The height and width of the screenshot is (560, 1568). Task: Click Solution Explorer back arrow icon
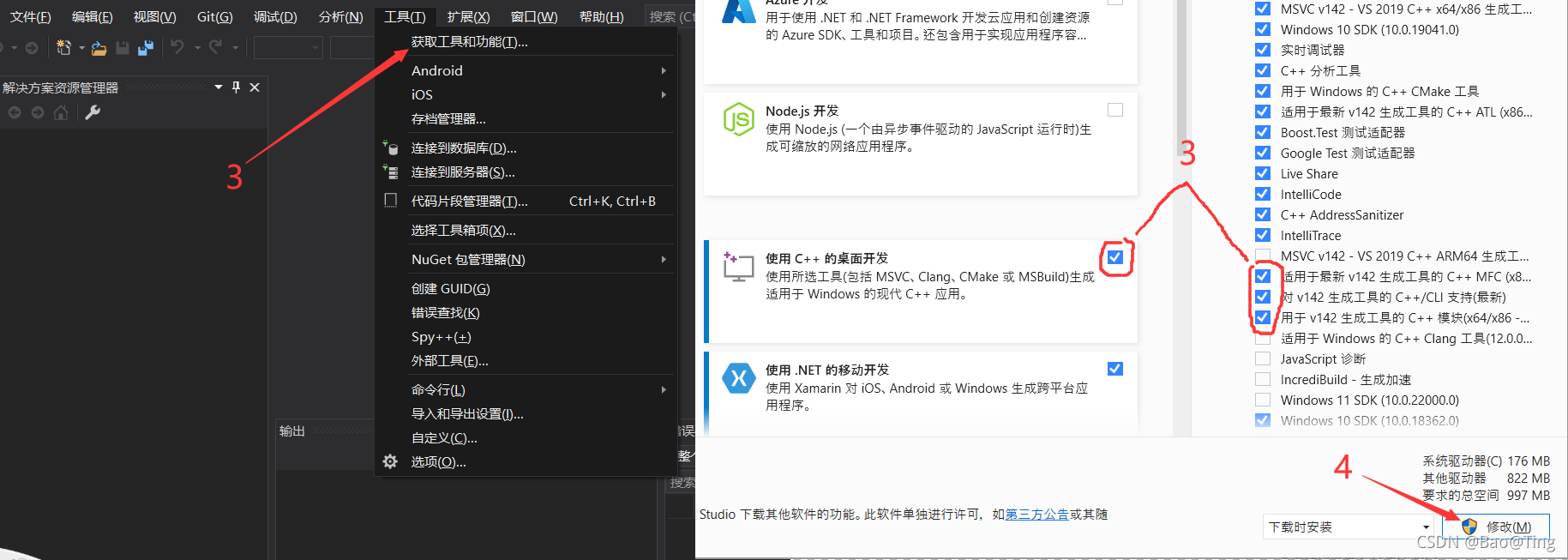pos(15,112)
